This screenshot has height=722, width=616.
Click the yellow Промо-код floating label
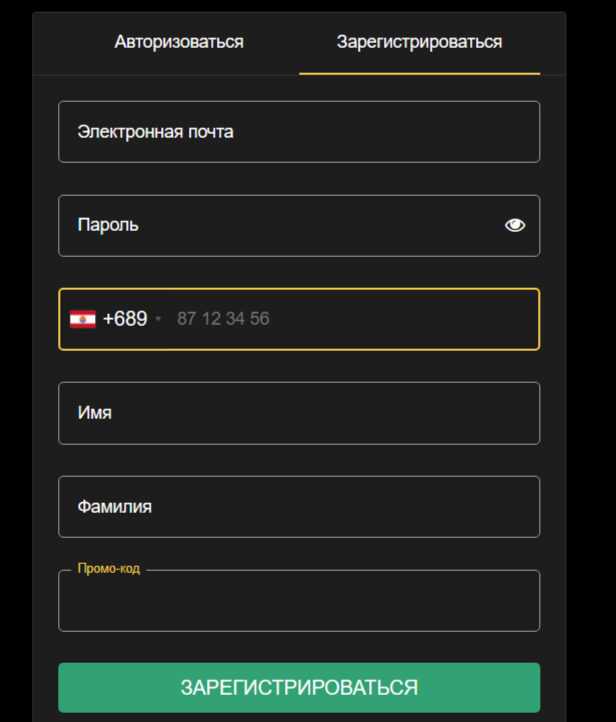tap(109, 569)
